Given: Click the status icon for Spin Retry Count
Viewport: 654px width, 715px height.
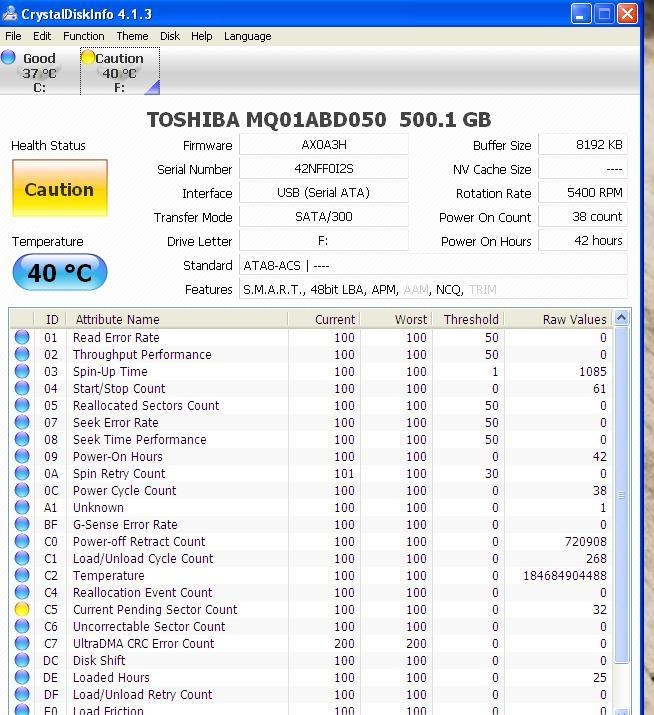Looking at the screenshot, I should tap(22, 473).
